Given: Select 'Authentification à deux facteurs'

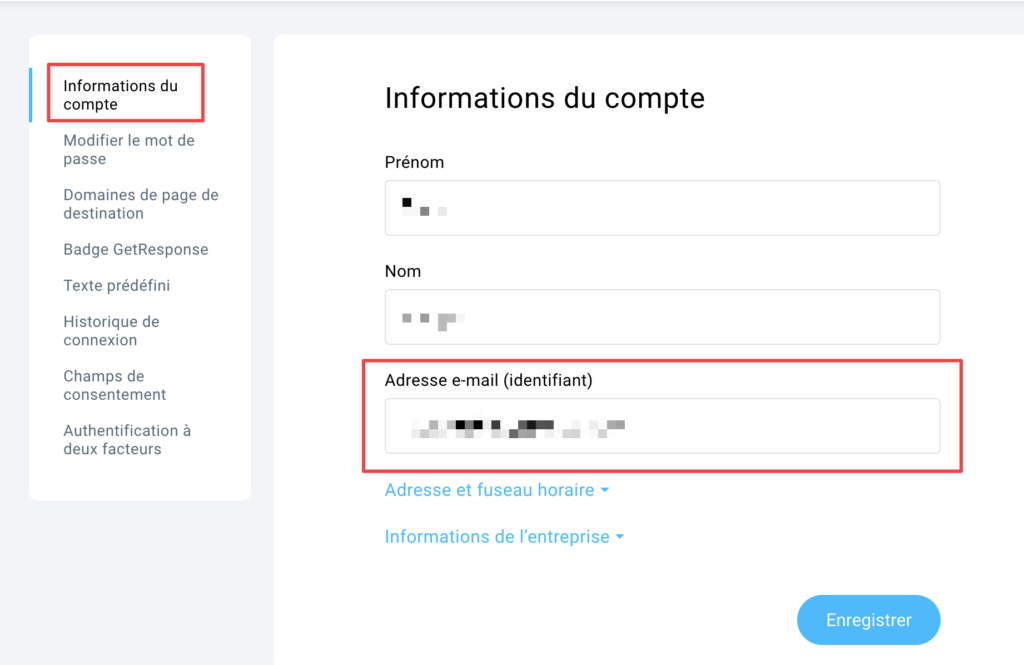Looking at the screenshot, I should pyautogui.click(x=127, y=439).
